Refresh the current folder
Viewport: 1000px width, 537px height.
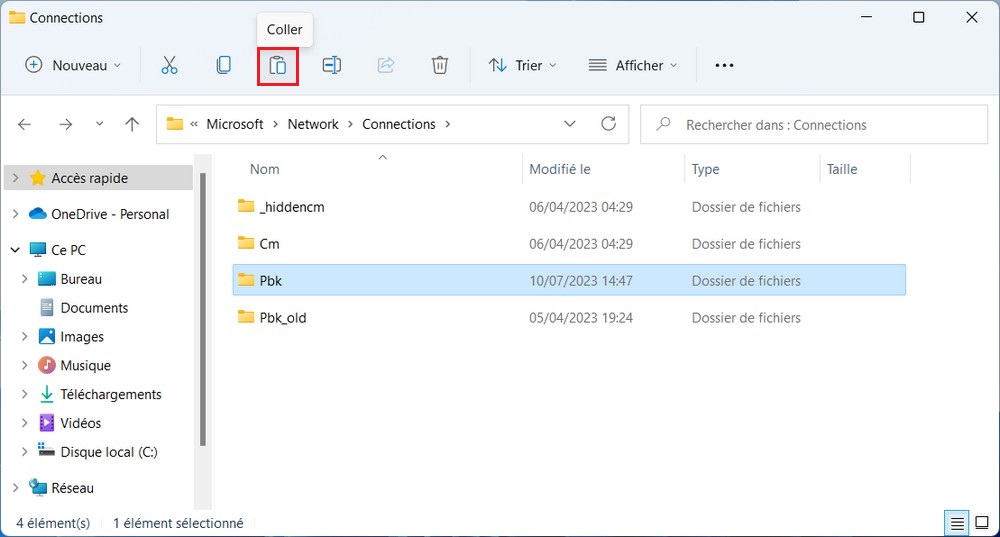609,124
